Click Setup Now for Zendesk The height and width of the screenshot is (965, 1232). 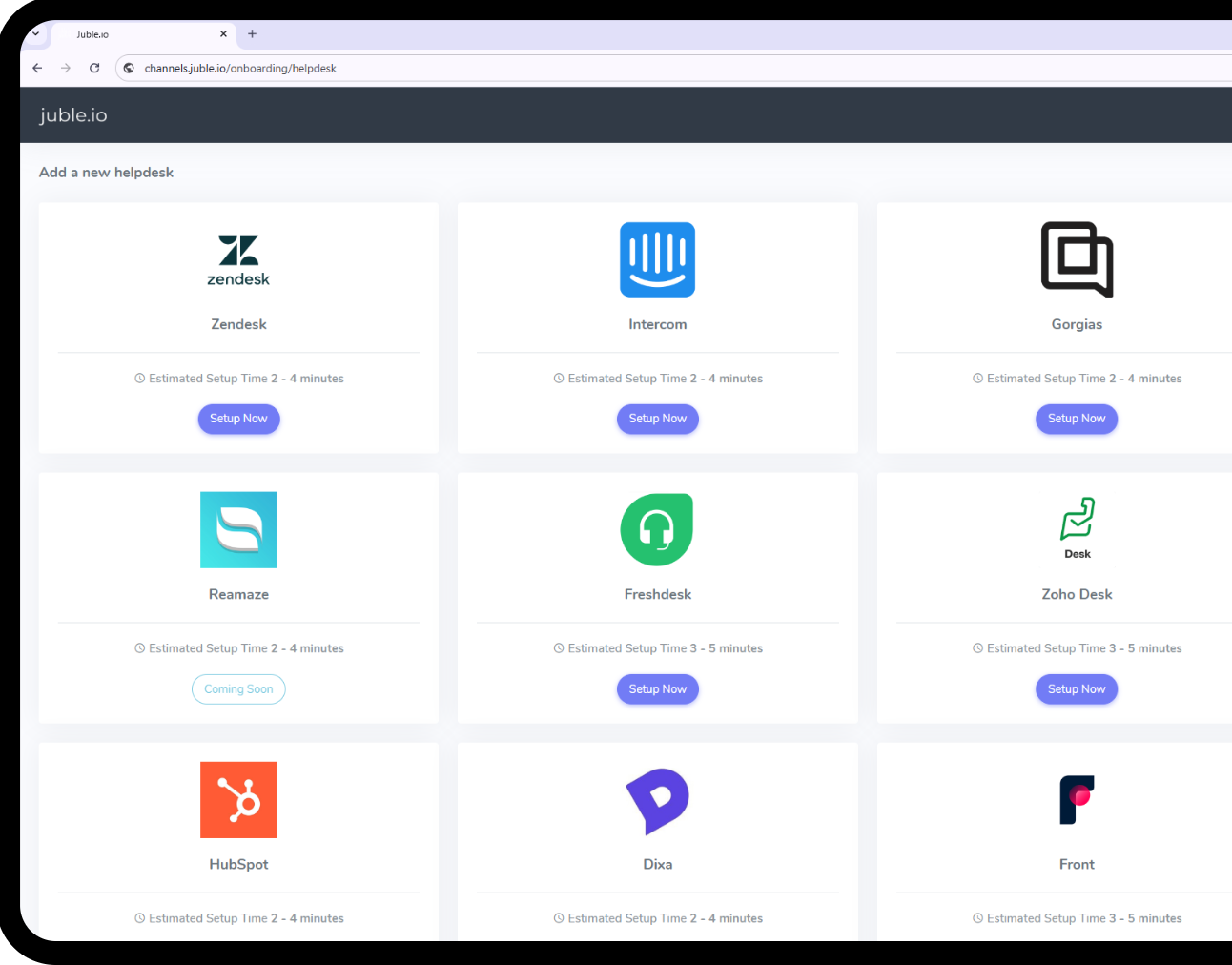pyautogui.click(x=238, y=419)
